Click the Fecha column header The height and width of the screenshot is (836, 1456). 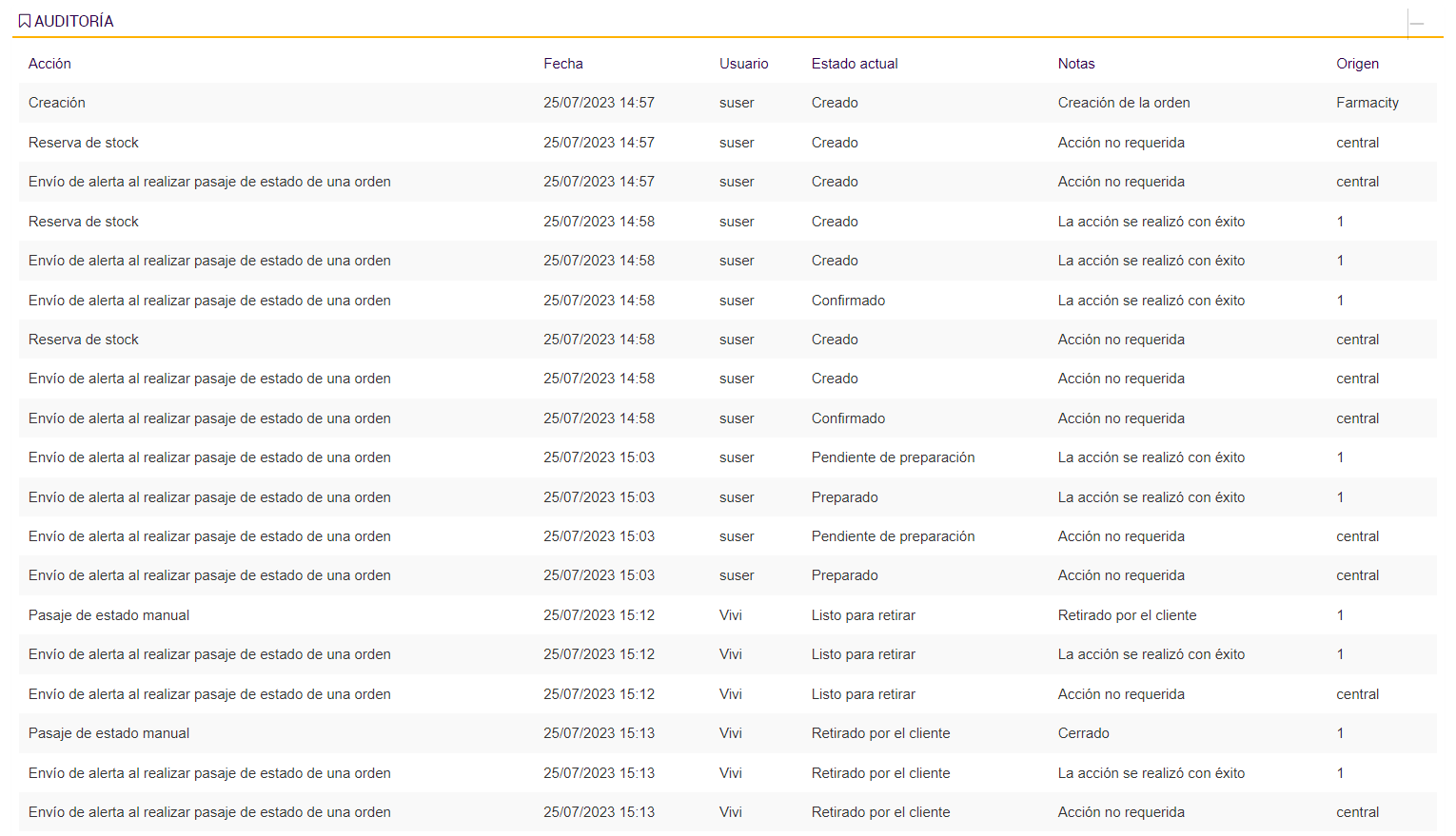pyautogui.click(x=563, y=64)
